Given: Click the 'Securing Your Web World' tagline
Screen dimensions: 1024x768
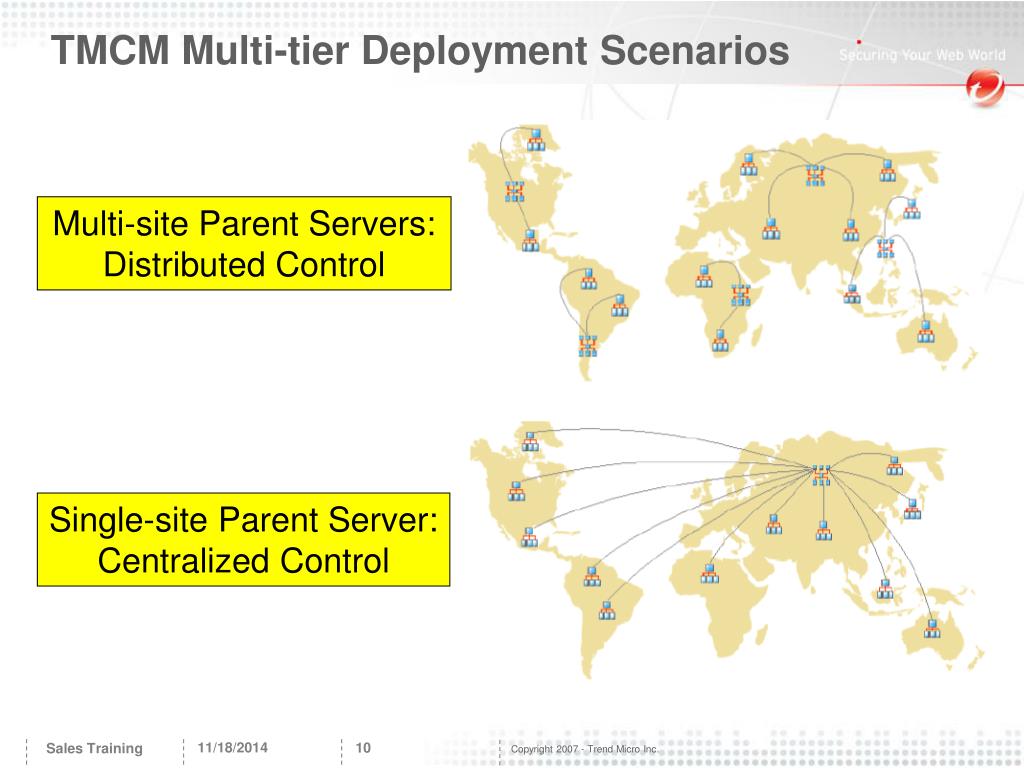Looking at the screenshot, I should [x=922, y=55].
